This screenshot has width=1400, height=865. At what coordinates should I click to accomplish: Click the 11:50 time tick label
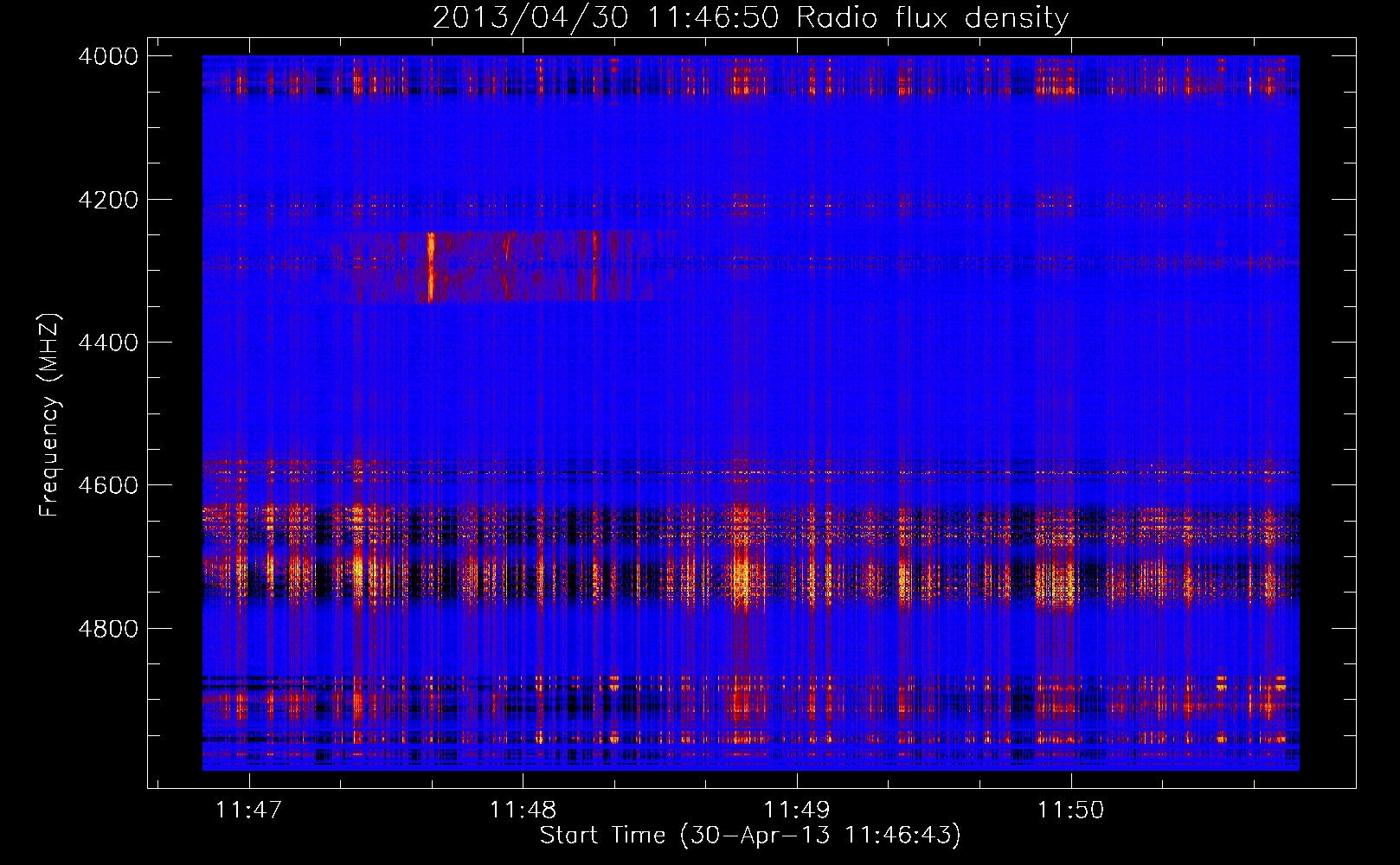[x=1071, y=810]
